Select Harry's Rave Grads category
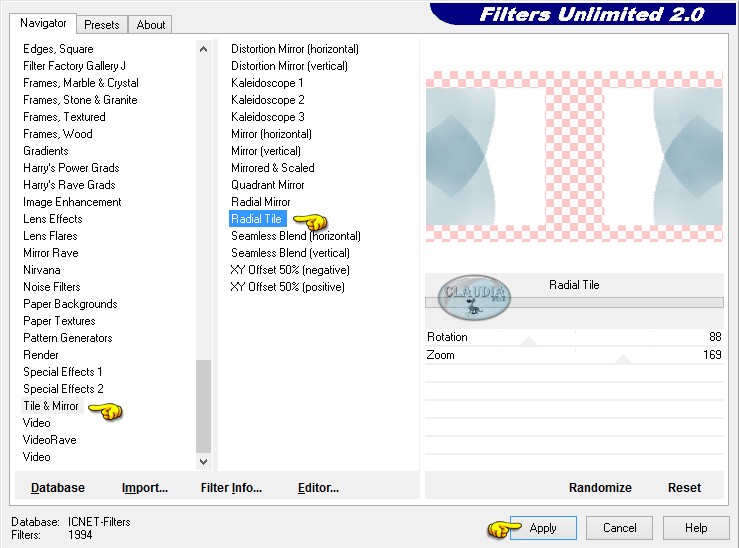The image size is (739, 548). point(69,185)
